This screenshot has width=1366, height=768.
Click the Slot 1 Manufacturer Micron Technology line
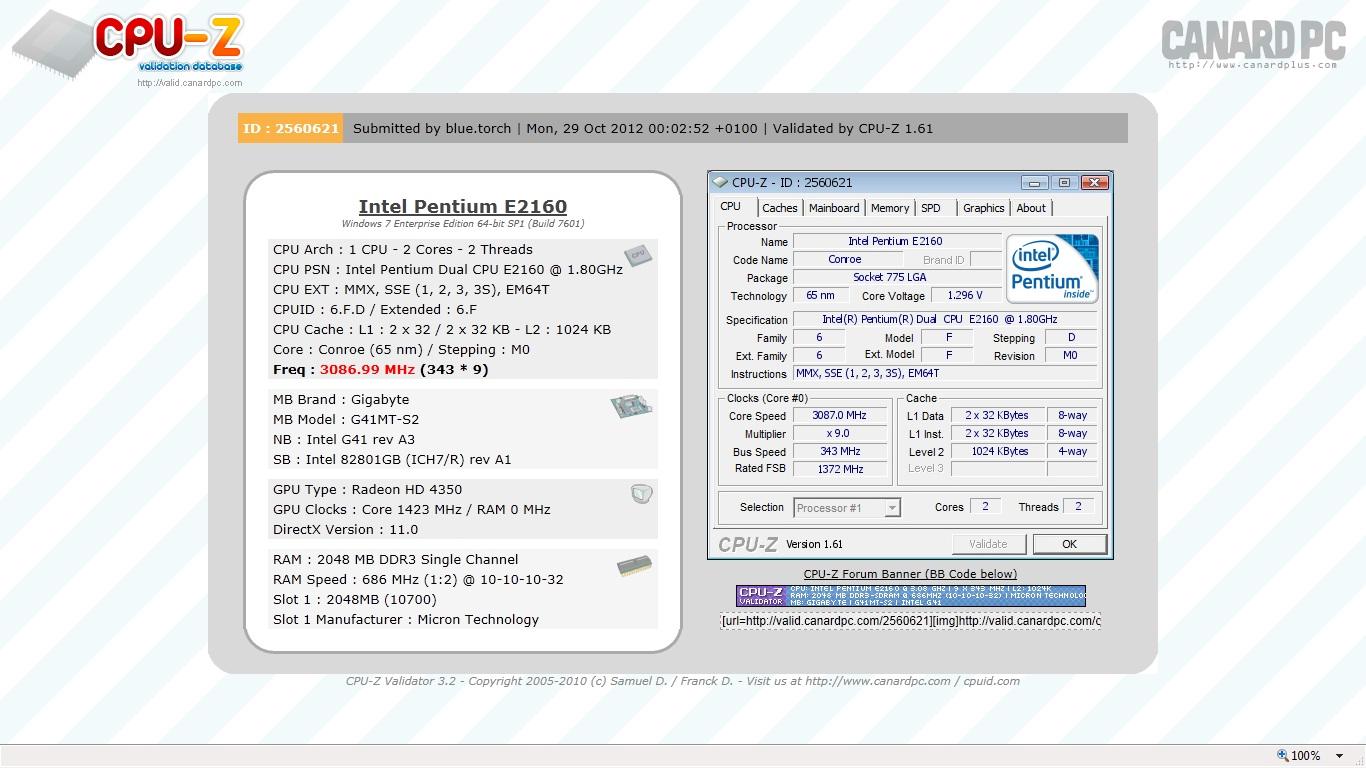tap(406, 620)
